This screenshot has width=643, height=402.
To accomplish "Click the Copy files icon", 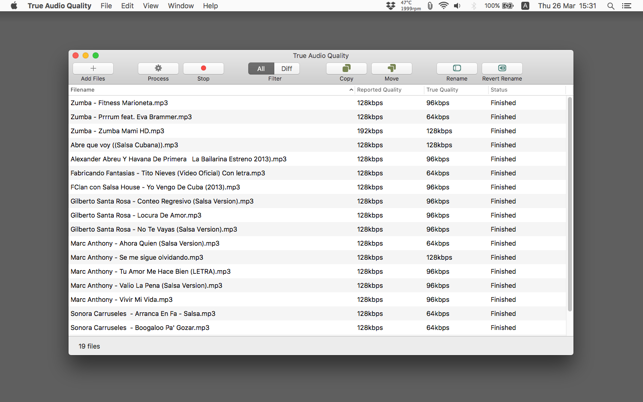I will tap(347, 68).
